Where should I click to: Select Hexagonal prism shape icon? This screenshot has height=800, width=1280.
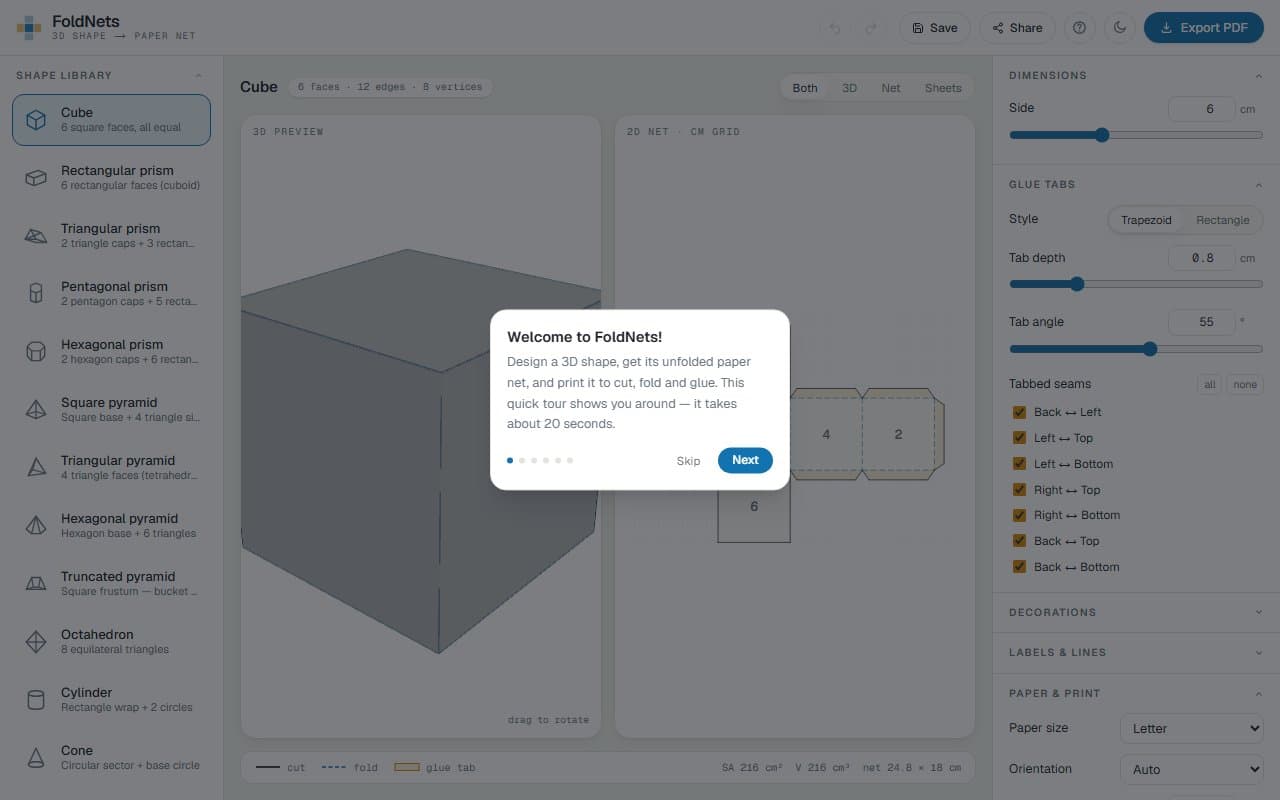36,352
